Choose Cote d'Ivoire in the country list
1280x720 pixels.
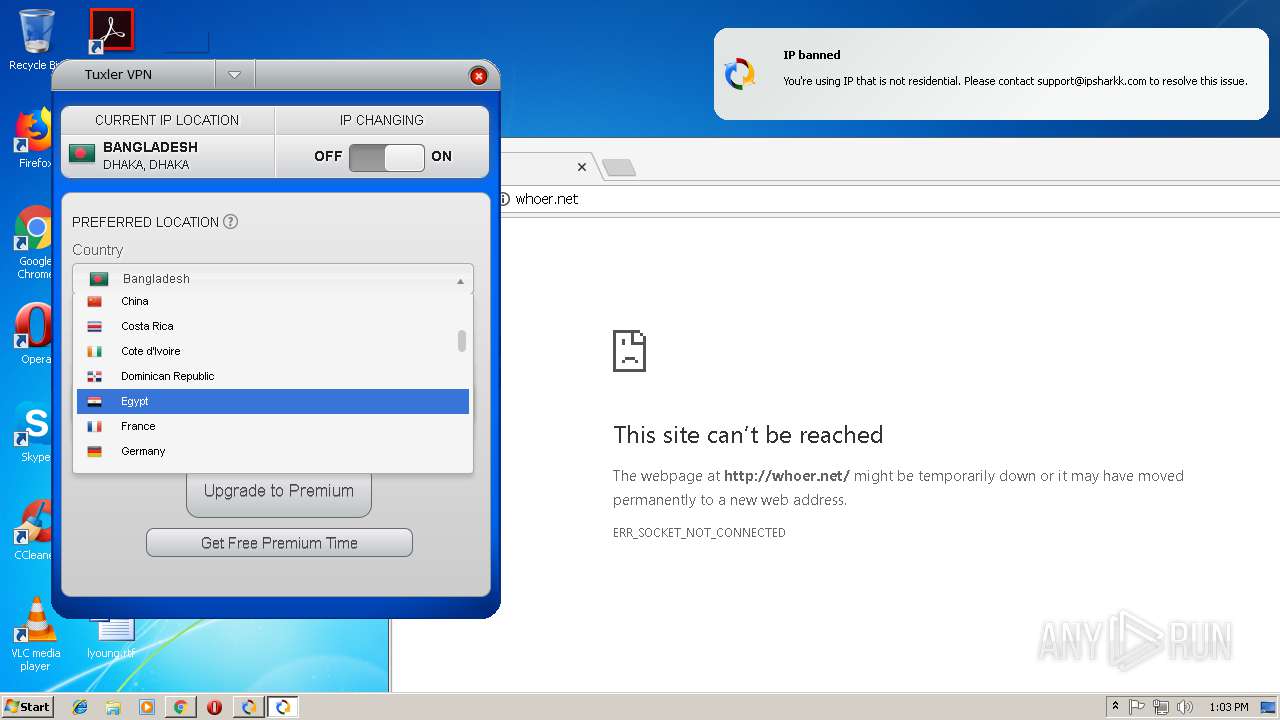tap(272, 351)
